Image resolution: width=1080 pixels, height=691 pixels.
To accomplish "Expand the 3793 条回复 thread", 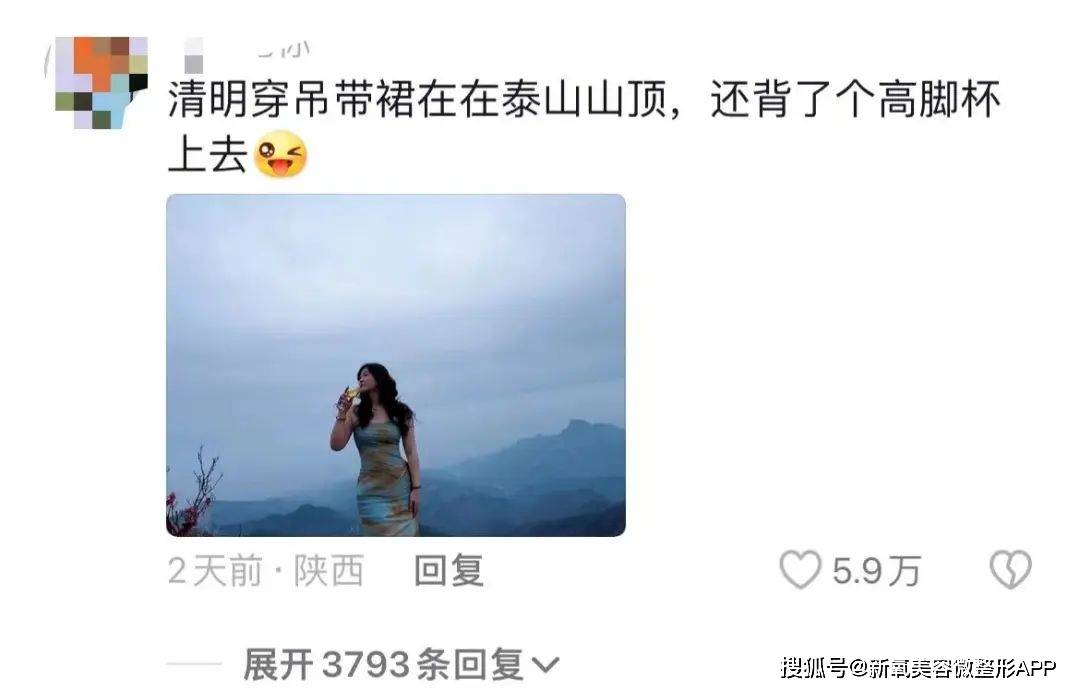I will pos(401,665).
